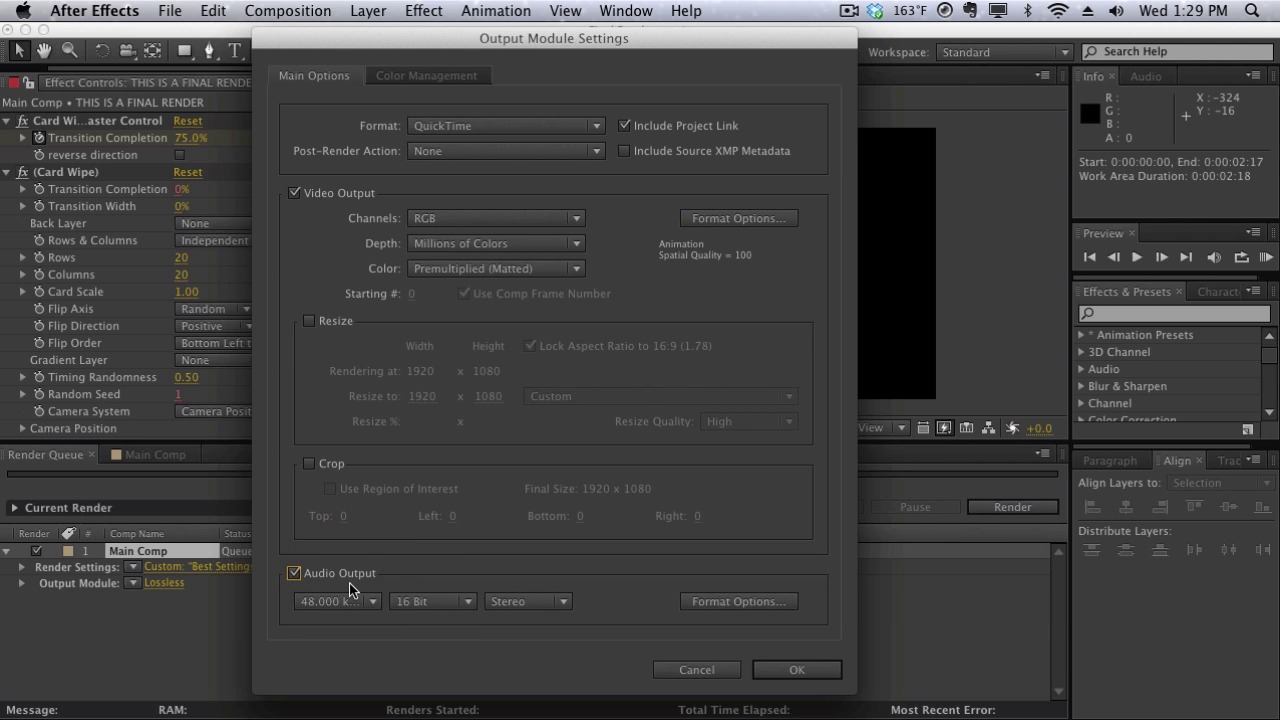Open the Info panel flyout menu icon
This screenshot has width=1280, height=720.
1253,75
